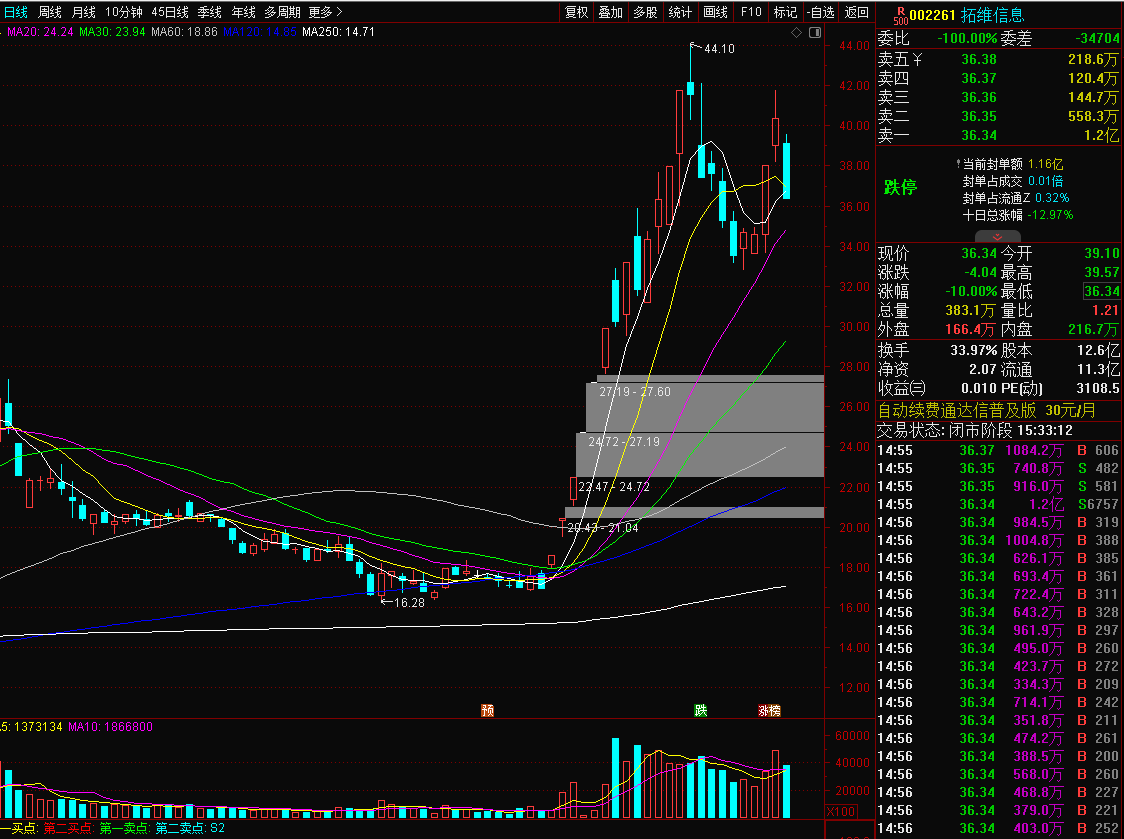Click the MA60: 18.86 indicator label

[184, 32]
